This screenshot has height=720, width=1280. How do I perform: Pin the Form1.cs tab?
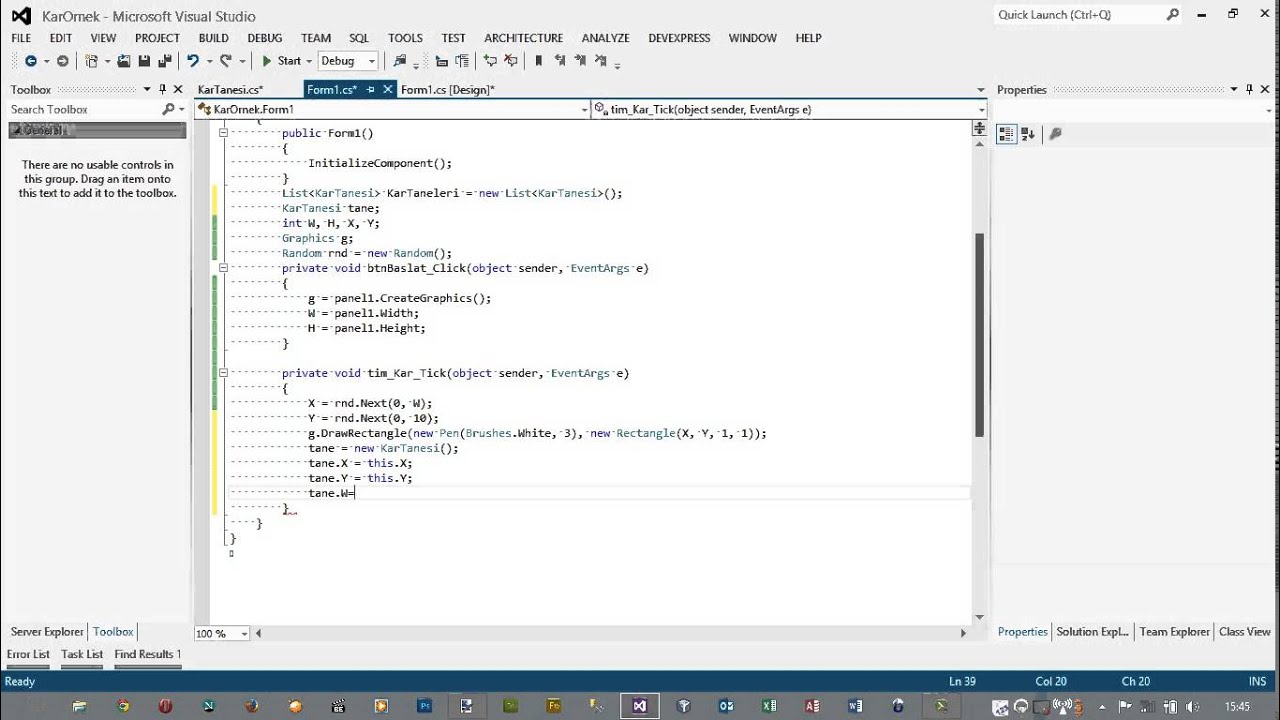click(x=371, y=90)
